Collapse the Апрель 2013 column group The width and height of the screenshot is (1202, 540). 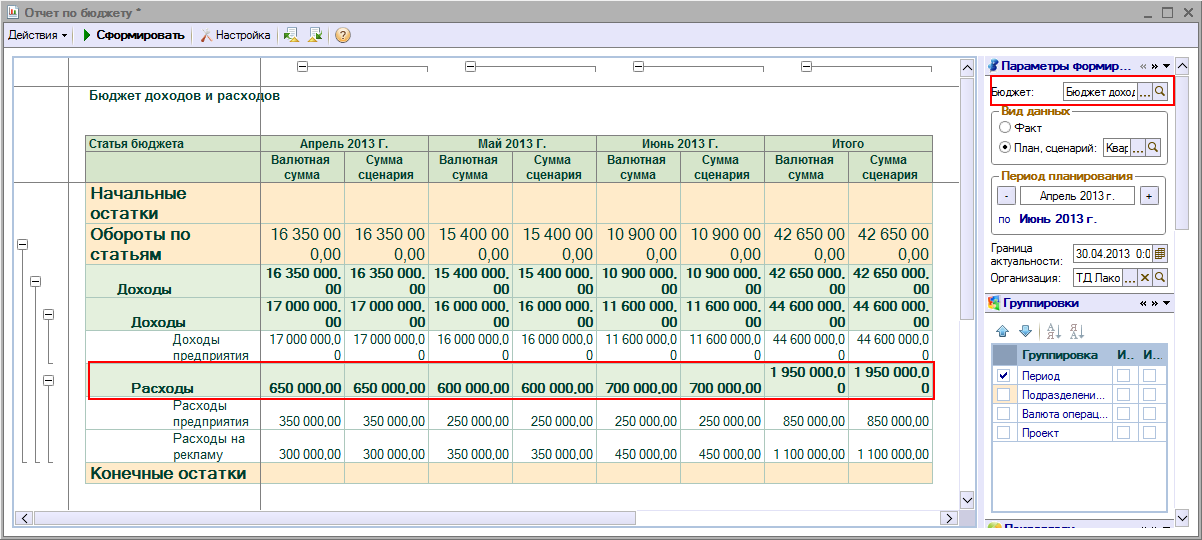pyautogui.click(x=302, y=67)
